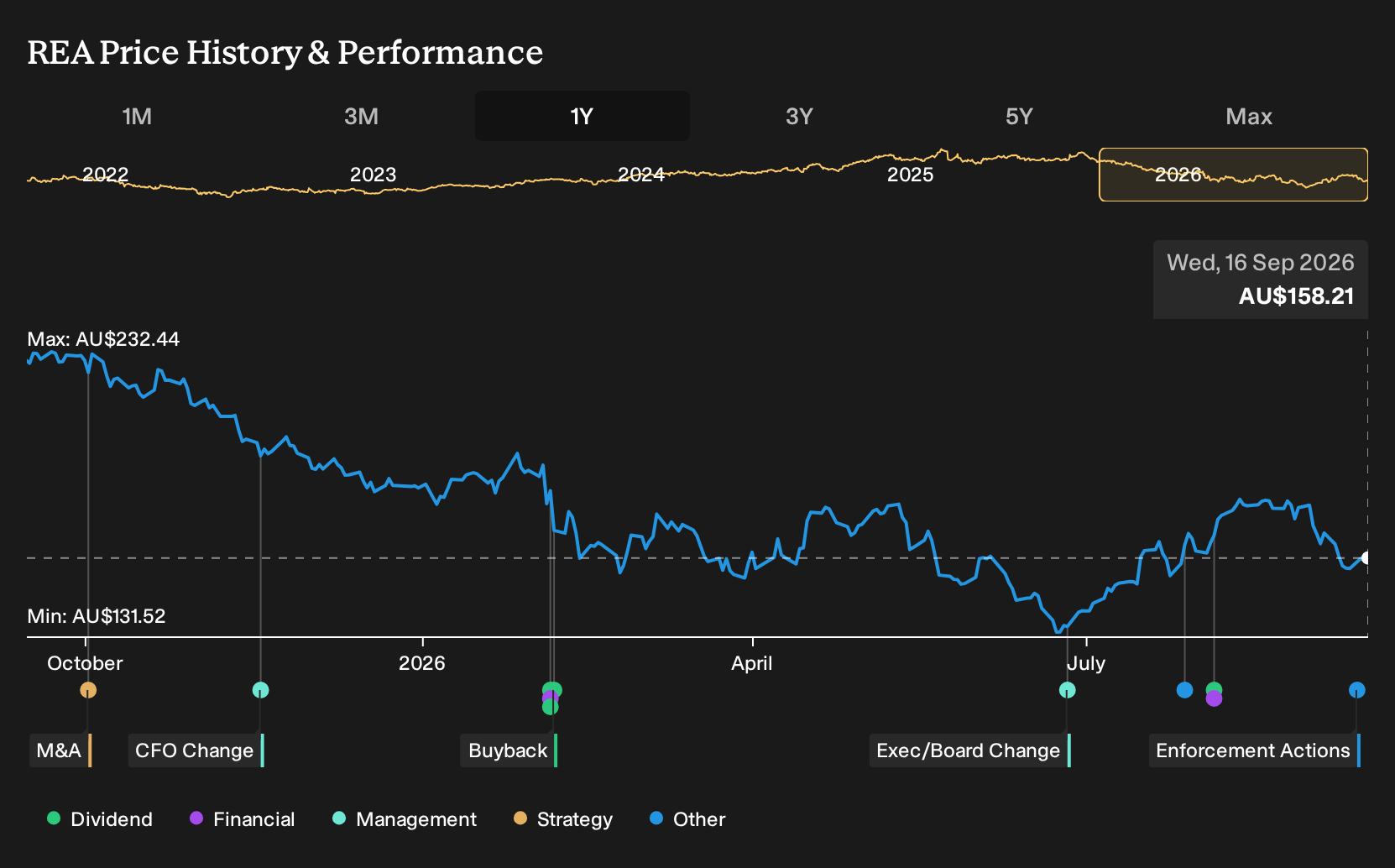
Task: Switch to the 3M range tab
Action: tap(361, 116)
